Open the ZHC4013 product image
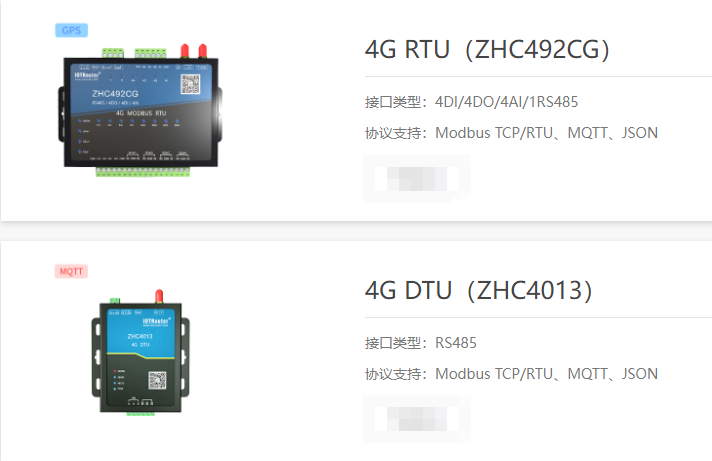This screenshot has width=712, height=461. pos(140,352)
